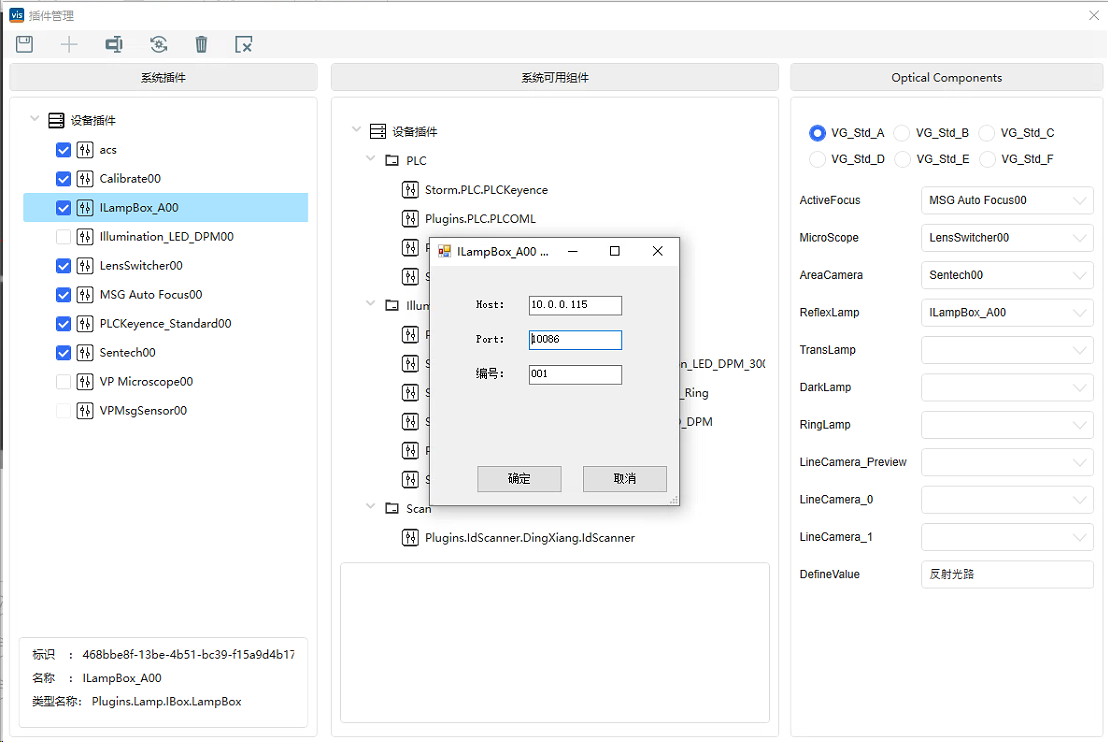Click the 确定 button in the dialog
Screen dimensions: 1108x742
click(519, 479)
